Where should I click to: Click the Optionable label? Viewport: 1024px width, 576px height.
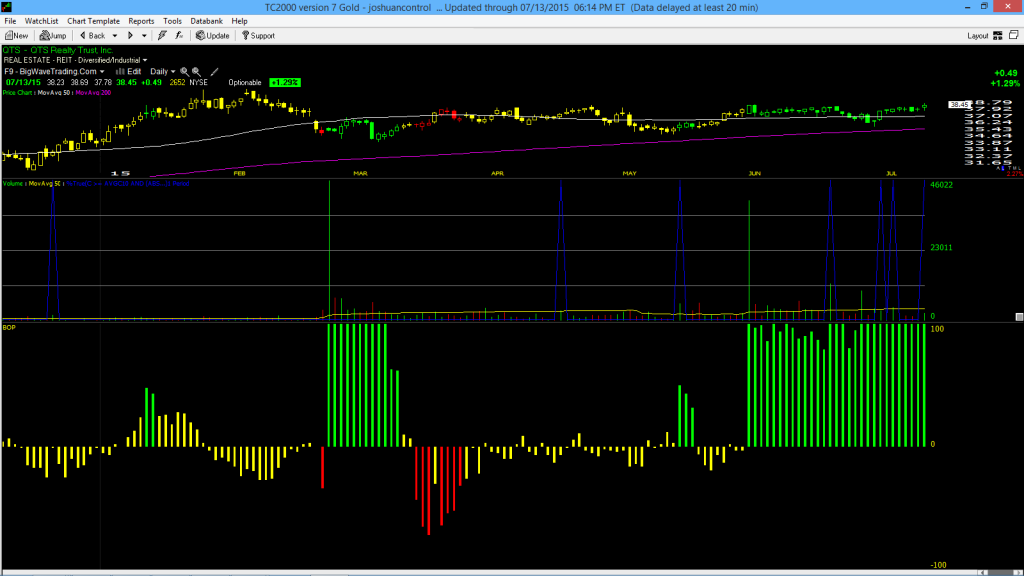(x=245, y=82)
